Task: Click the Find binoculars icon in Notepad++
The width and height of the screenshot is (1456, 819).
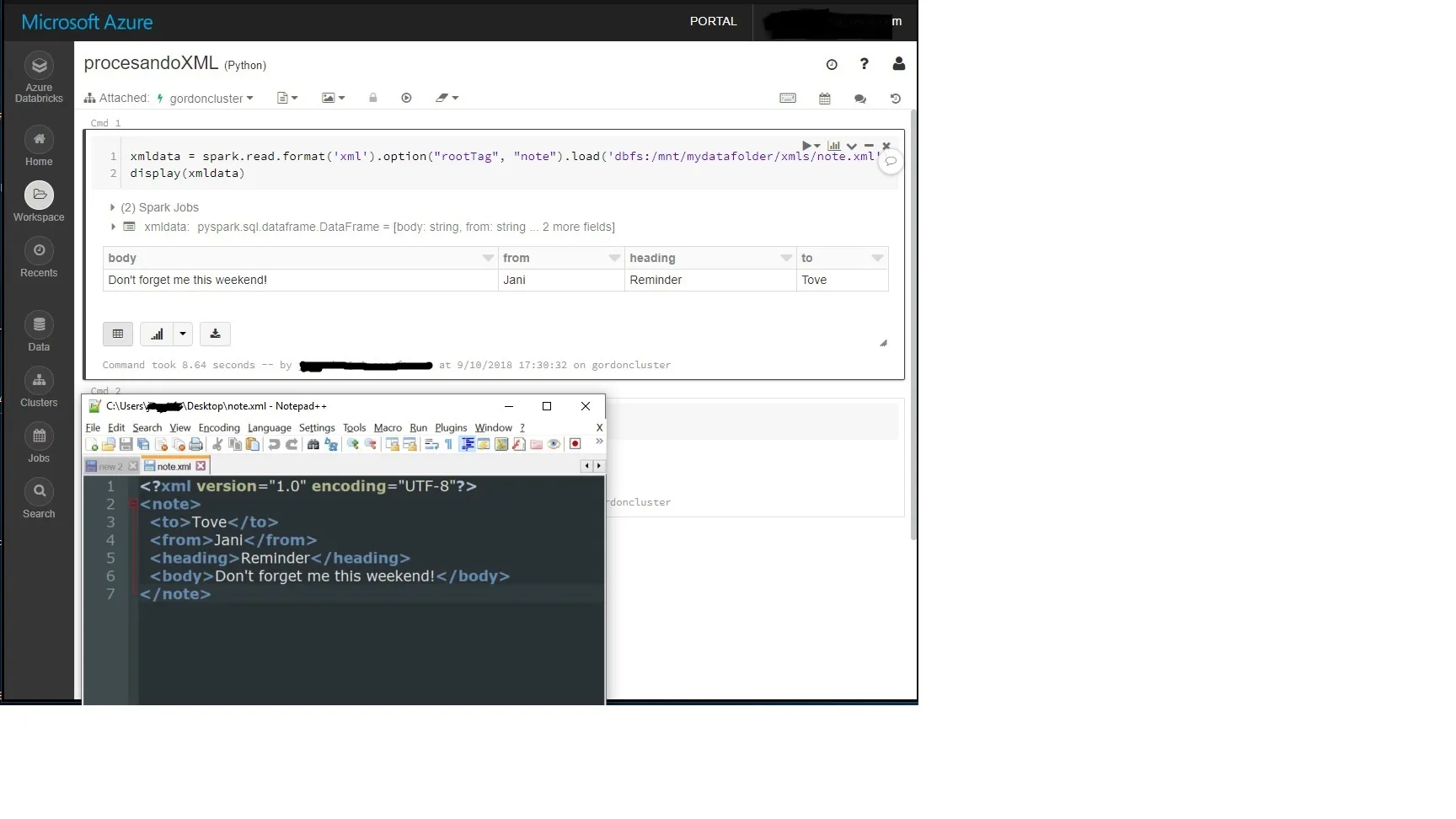Action: pos(313,444)
